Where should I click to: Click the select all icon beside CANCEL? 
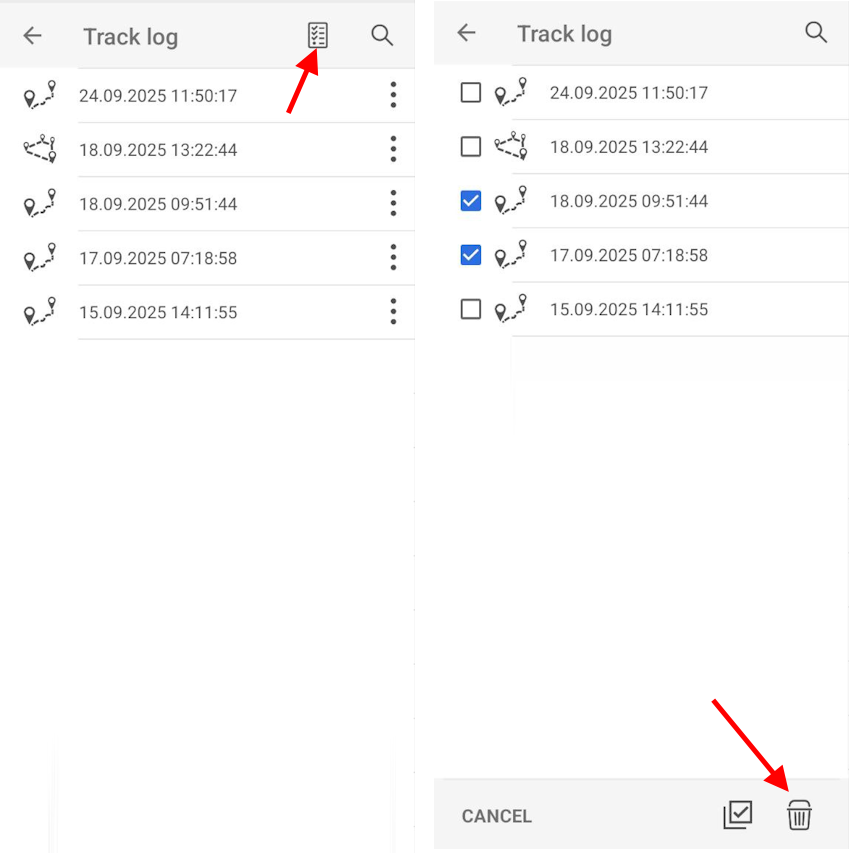pyautogui.click(x=737, y=815)
